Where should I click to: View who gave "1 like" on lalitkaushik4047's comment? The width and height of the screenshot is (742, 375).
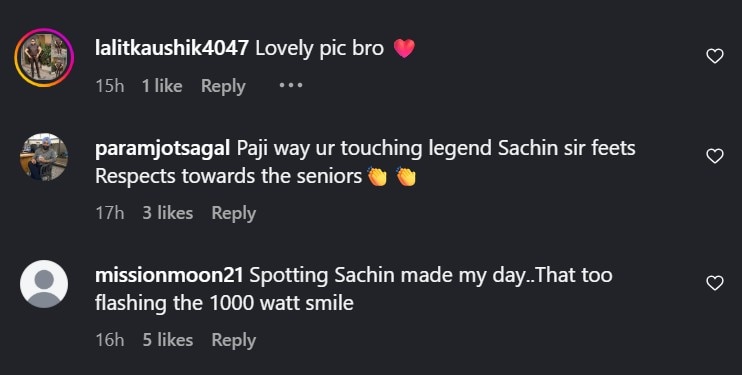click(x=162, y=86)
